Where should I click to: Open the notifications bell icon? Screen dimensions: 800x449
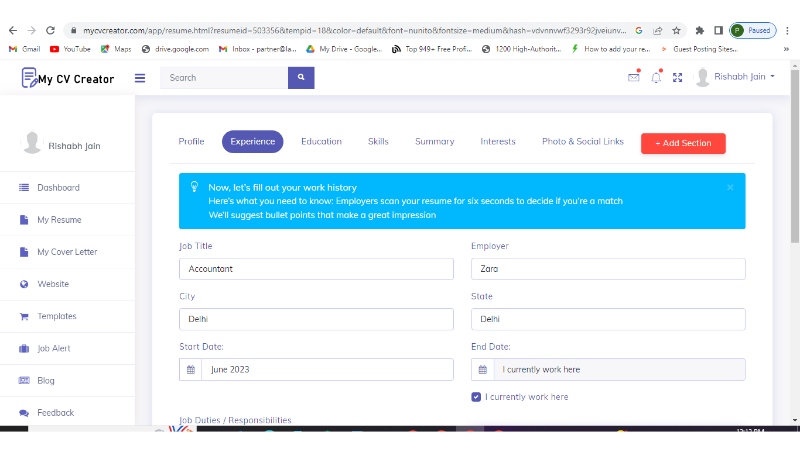(656, 77)
